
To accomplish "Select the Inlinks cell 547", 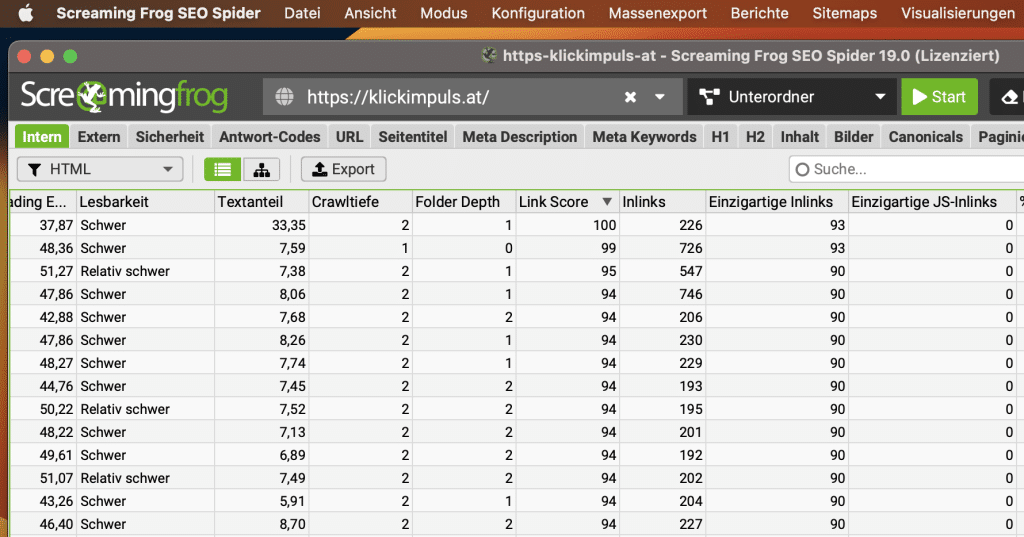I will coord(662,271).
